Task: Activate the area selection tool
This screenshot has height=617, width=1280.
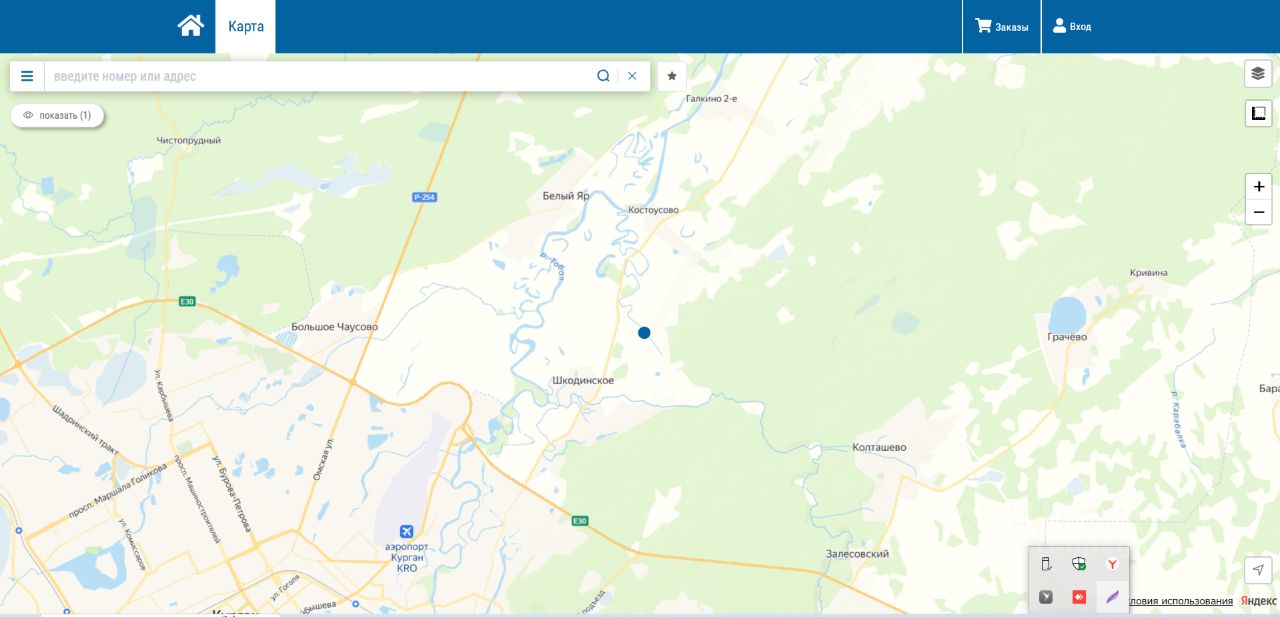Action: click(1258, 113)
